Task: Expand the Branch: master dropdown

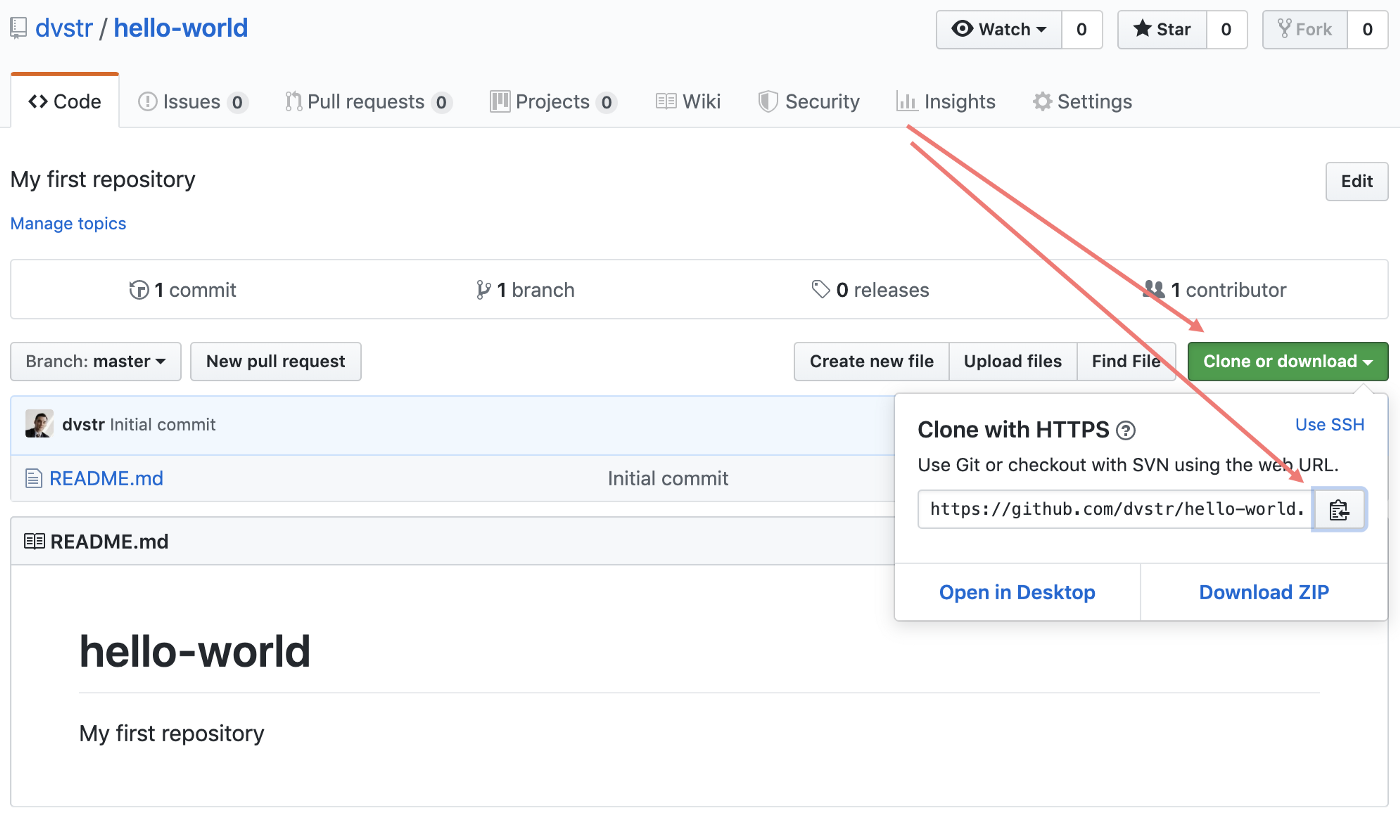Action: point(96,361)
